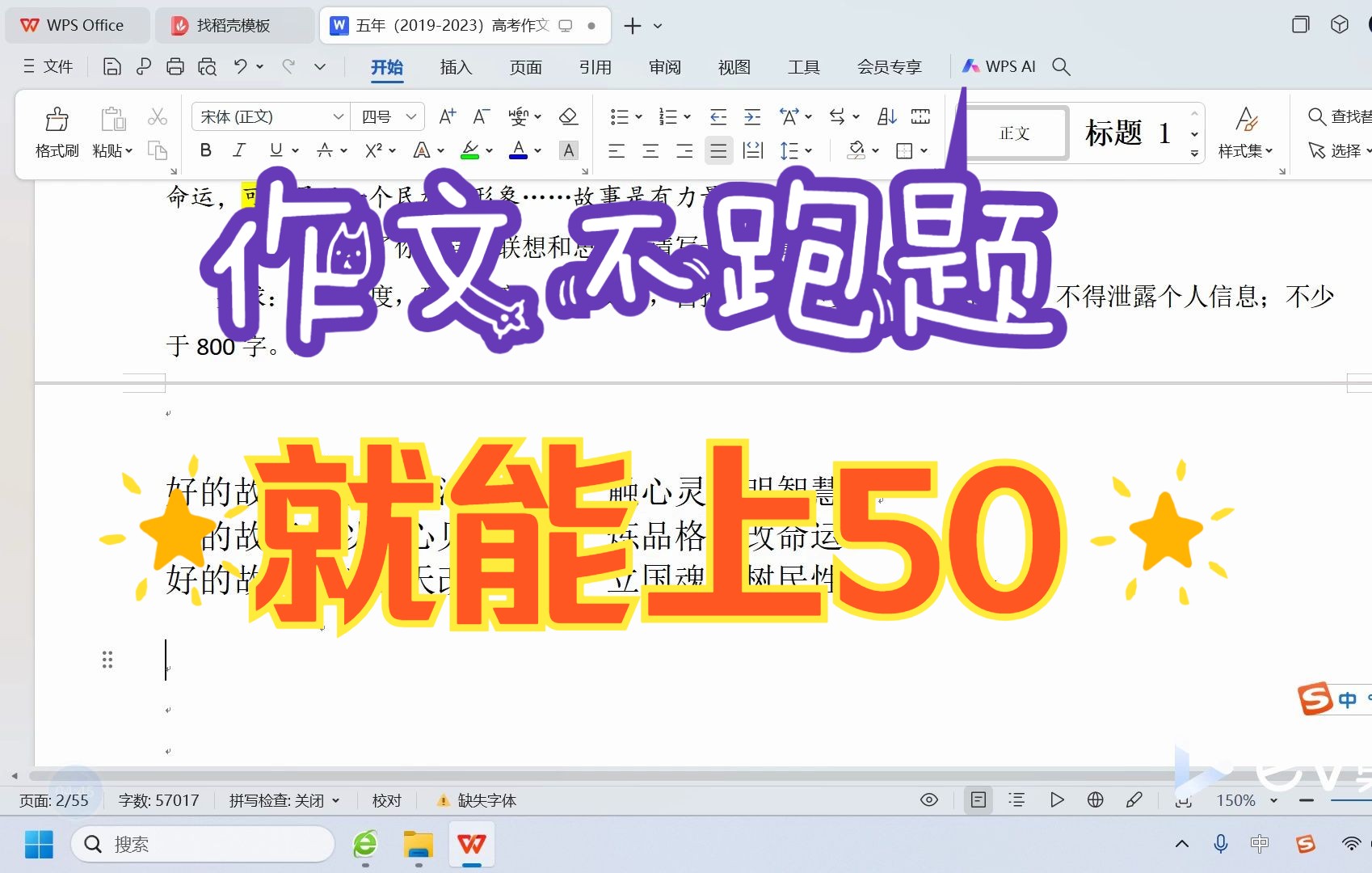
Task: Add a new tab with plus icon
Action: point(633,26)
